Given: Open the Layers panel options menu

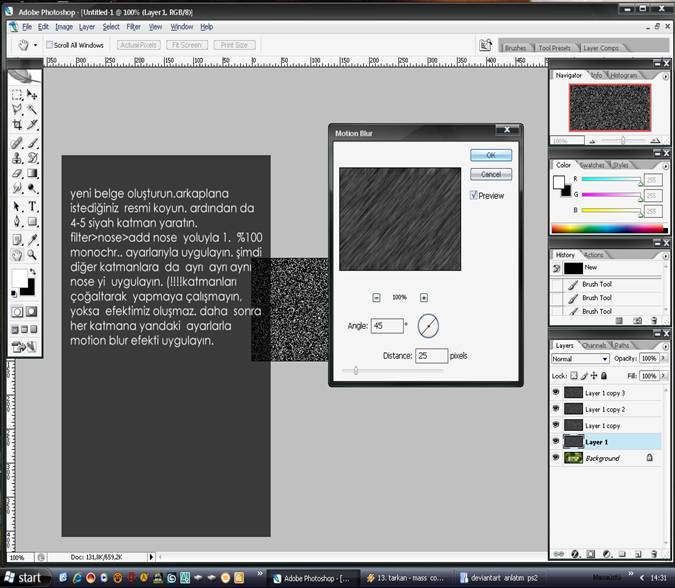Looking at the screenshot, I should pos(666,346).
